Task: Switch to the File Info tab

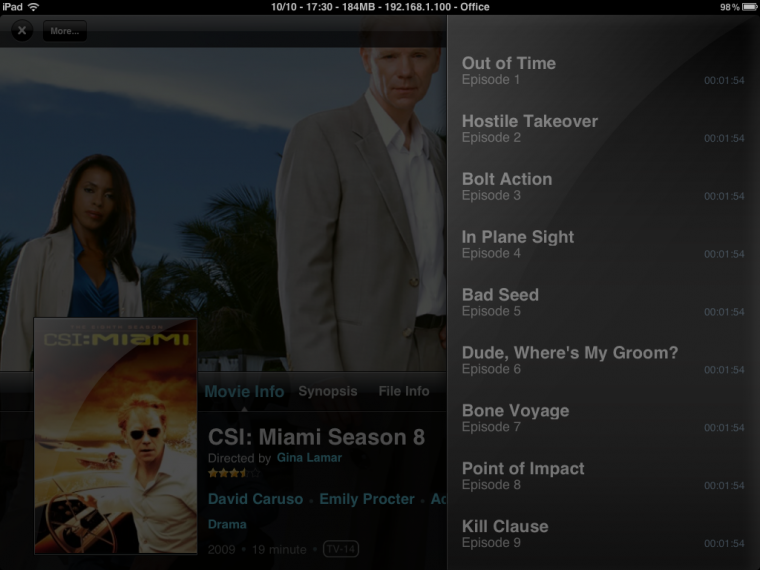Action: click(x=404, y=391)
